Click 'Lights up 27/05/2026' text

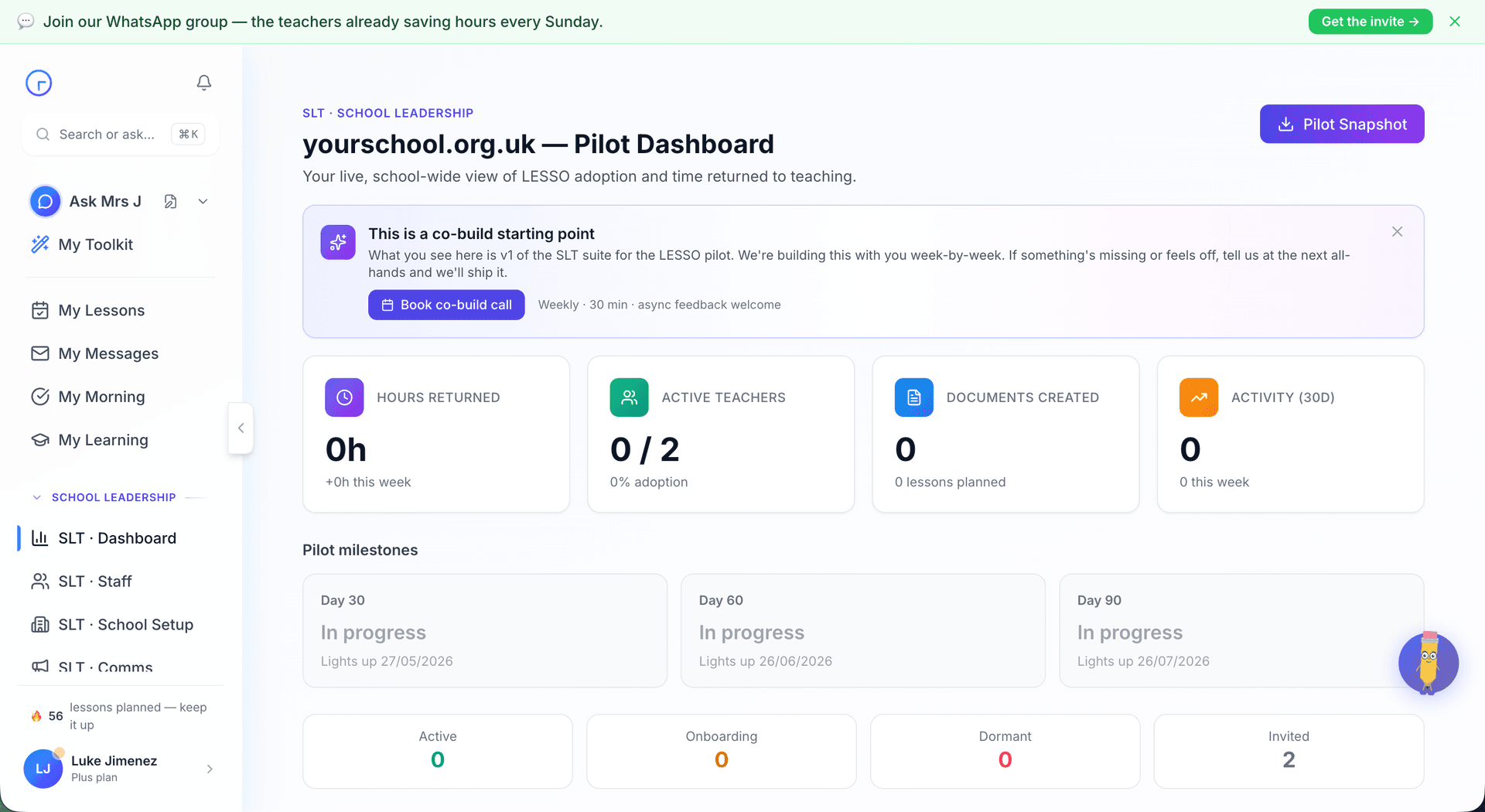(387, 661)
